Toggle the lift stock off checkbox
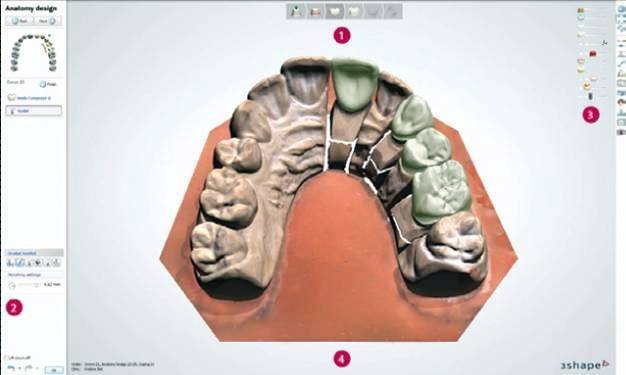Image resolution: width=626 pixels, height=375 pixels. point(6,358)
